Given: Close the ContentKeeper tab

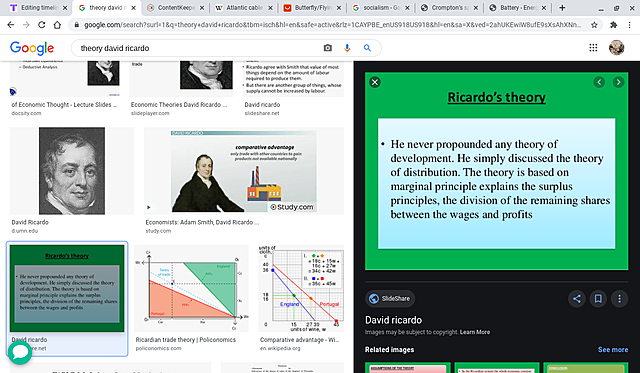Looking at the screenshot, I should 202,8.
